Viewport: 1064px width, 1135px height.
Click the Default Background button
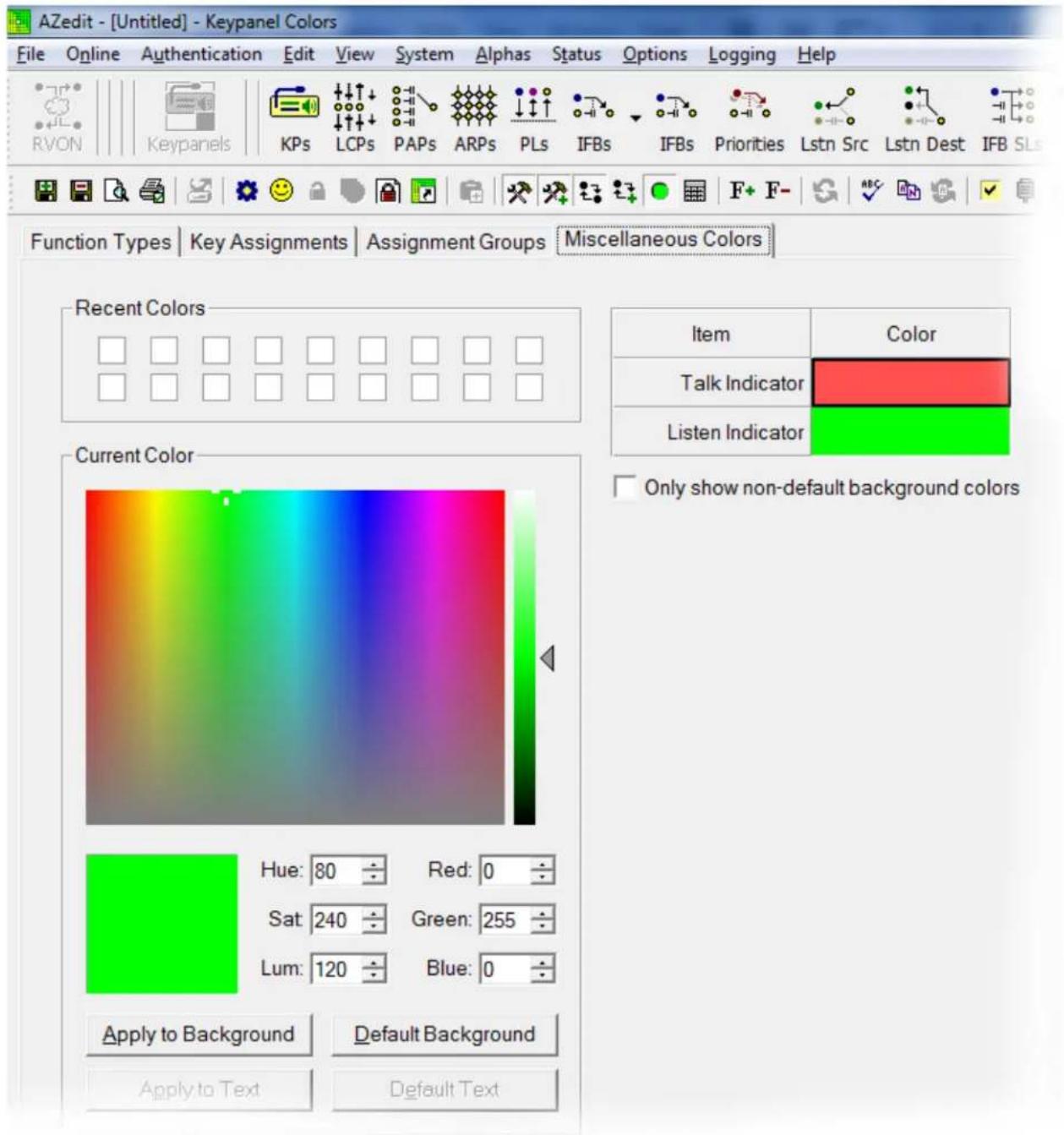click(445, 1034)
